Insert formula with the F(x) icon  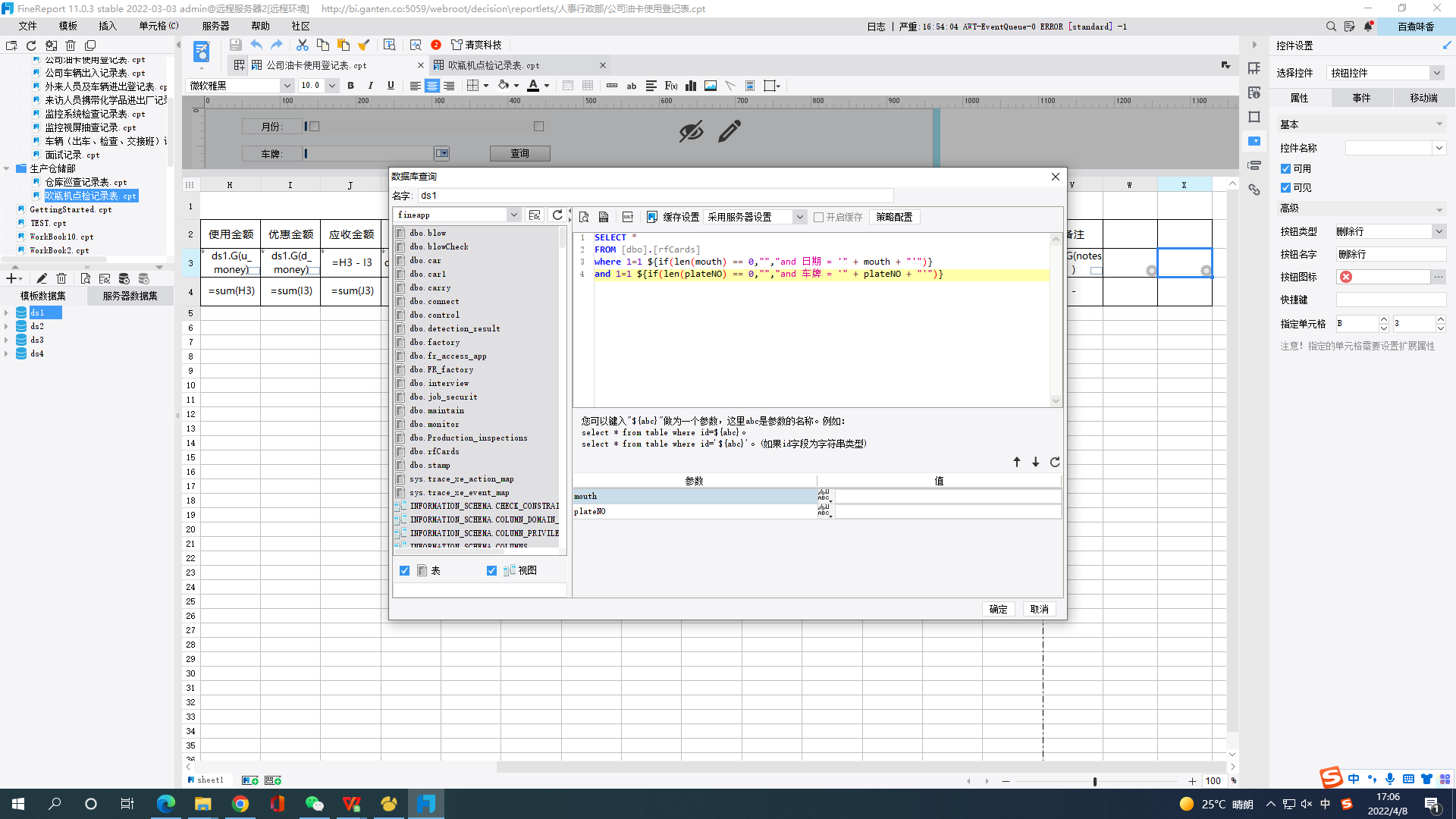(671, 86)
